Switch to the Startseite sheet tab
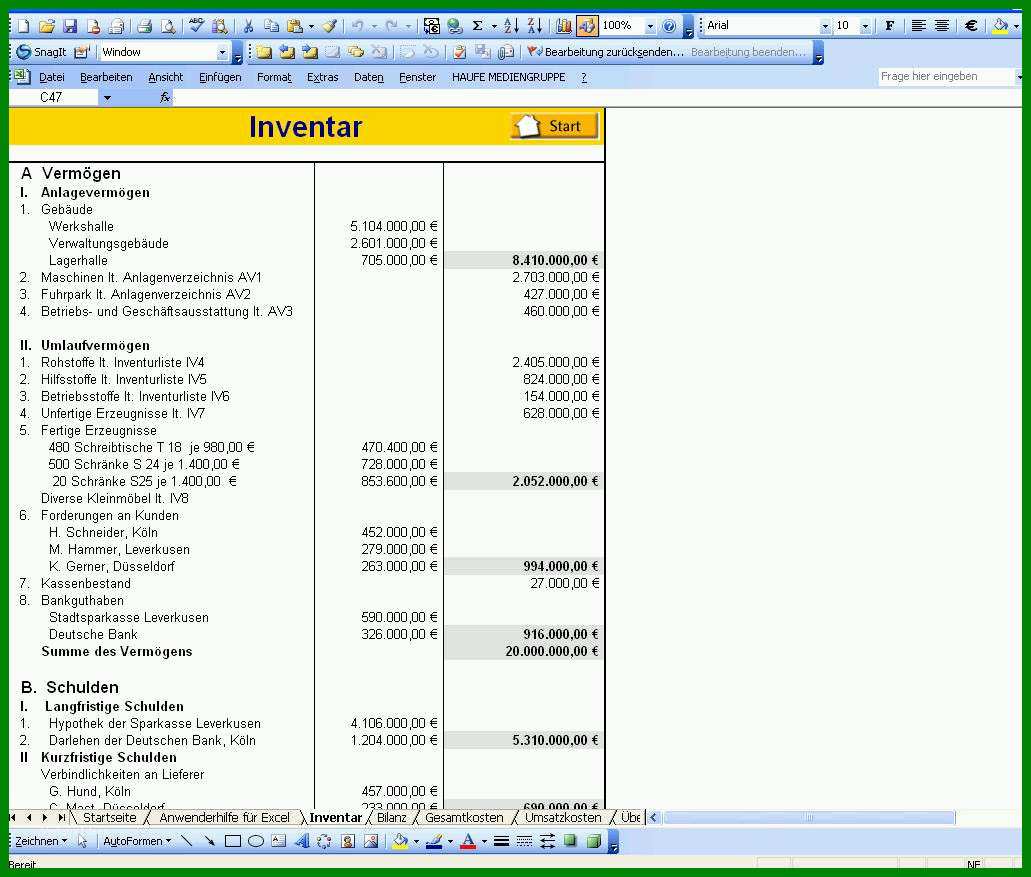1031x877 pixels. [109, 817]
